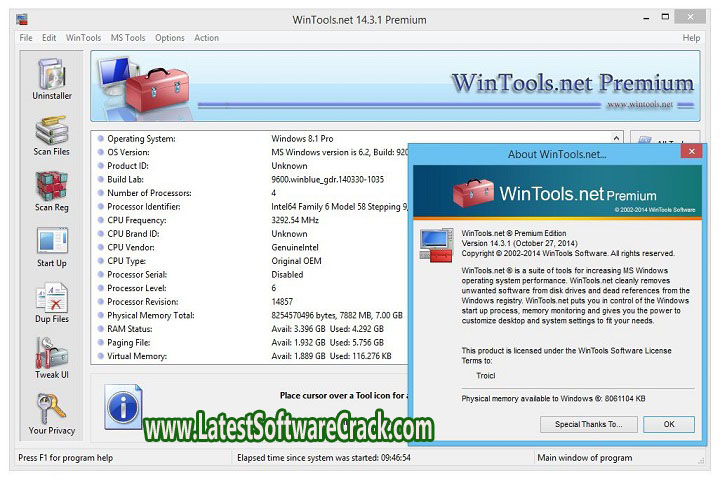
Task: Expand the WinTools menu
Action: click(83, 38)
